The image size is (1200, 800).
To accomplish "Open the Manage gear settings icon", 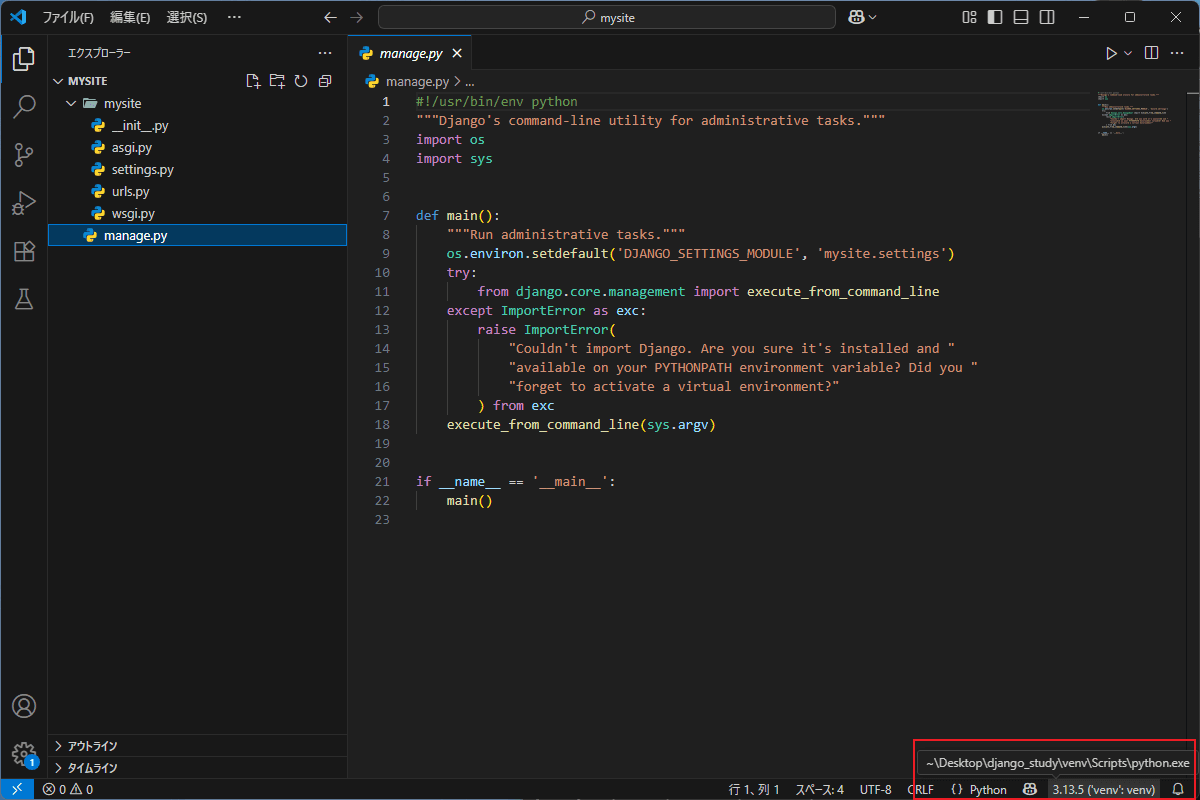I will [24, 754].
